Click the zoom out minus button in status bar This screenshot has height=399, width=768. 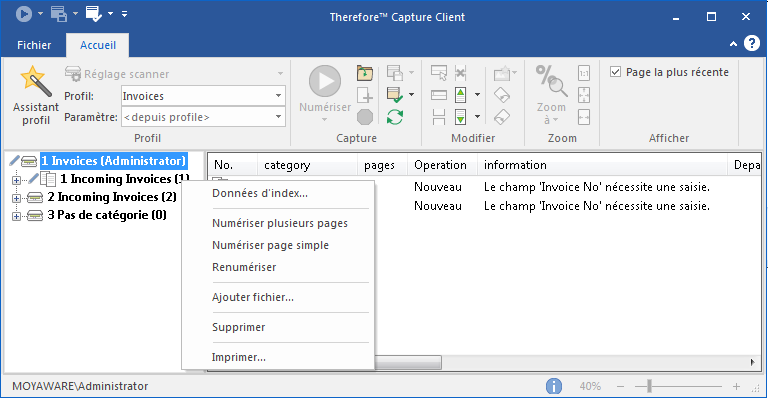(621, 387)
